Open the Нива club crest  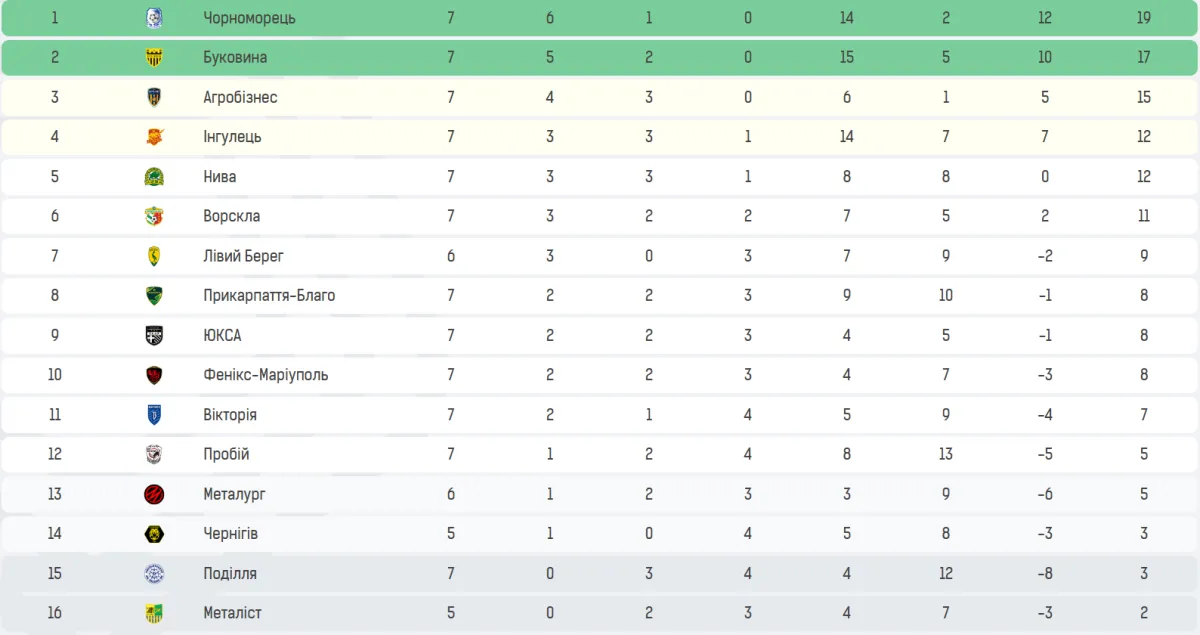[154, 176]
